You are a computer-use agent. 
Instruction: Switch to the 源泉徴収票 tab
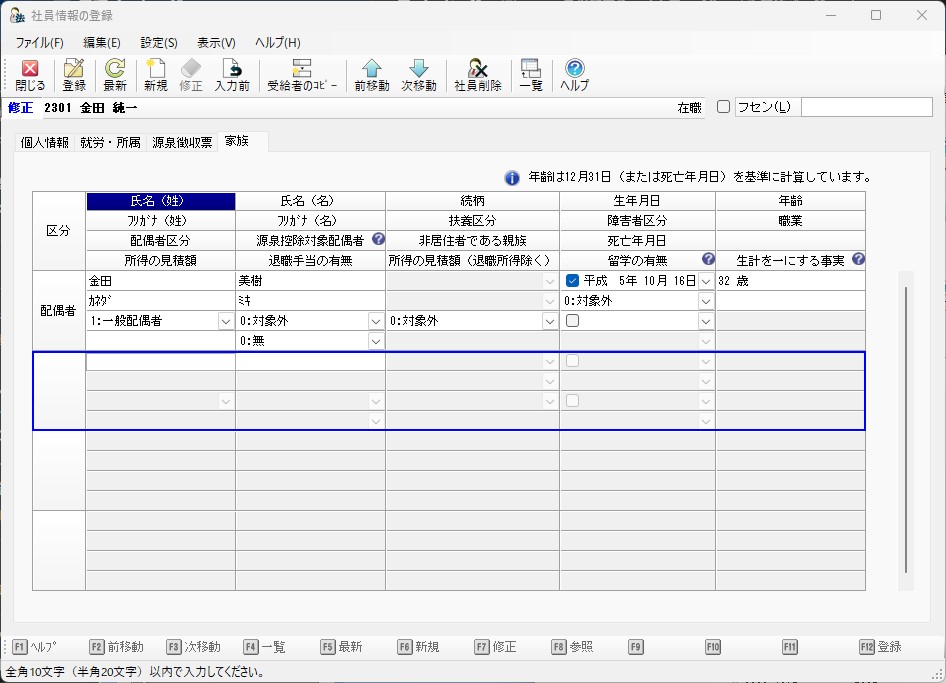(182, 143)
